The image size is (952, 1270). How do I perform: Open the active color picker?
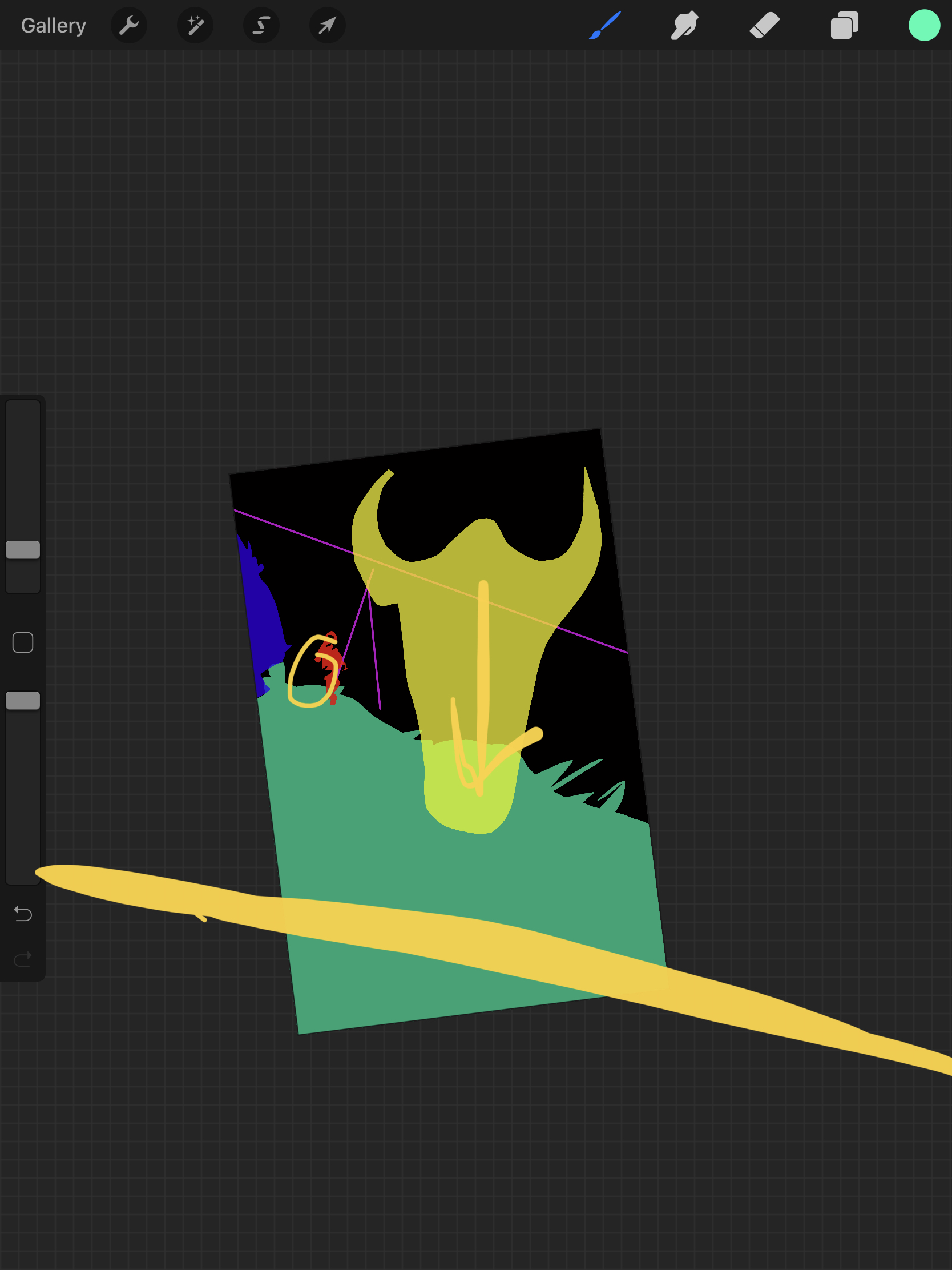(924, 25)
